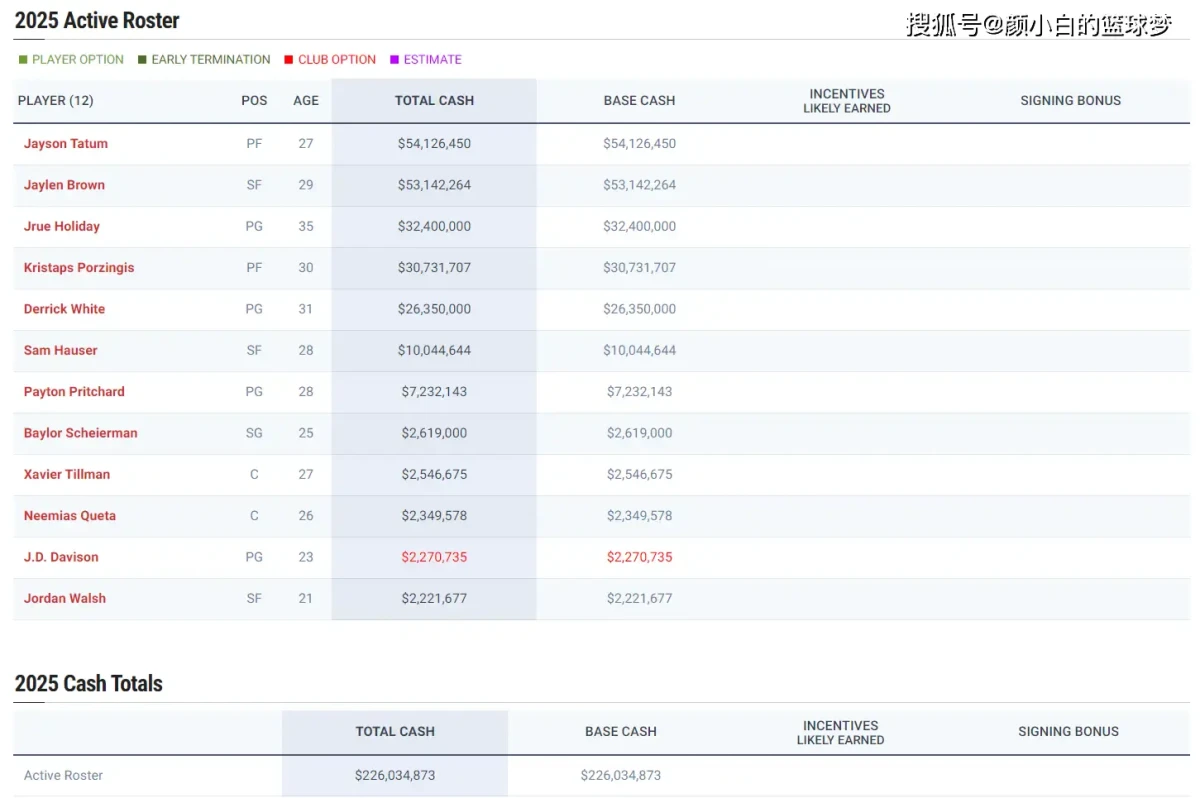Click the Derrick White name link

pos(64,309)
